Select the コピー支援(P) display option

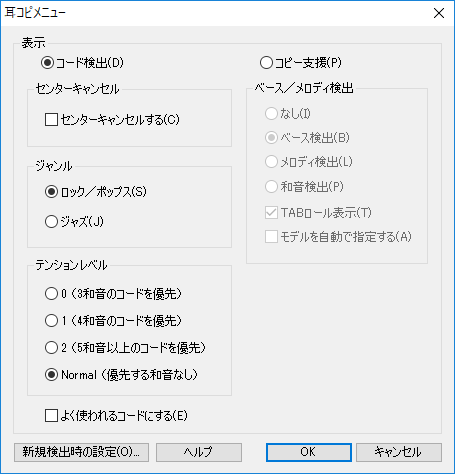click(x=301, y=62)
